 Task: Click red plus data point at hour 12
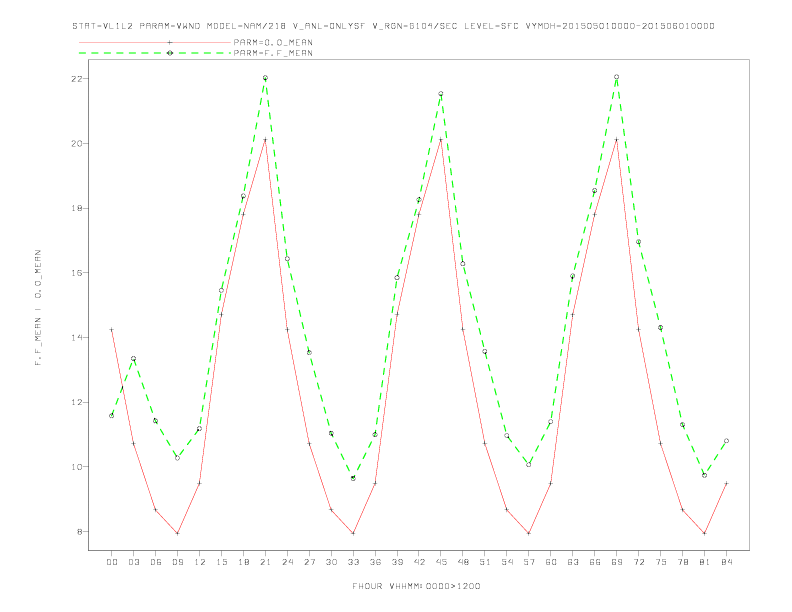tap(200, 483)
